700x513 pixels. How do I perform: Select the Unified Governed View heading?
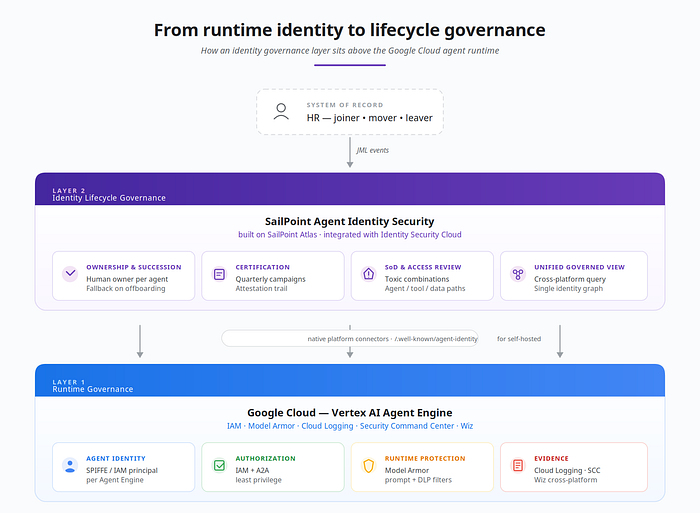[579, 267]
